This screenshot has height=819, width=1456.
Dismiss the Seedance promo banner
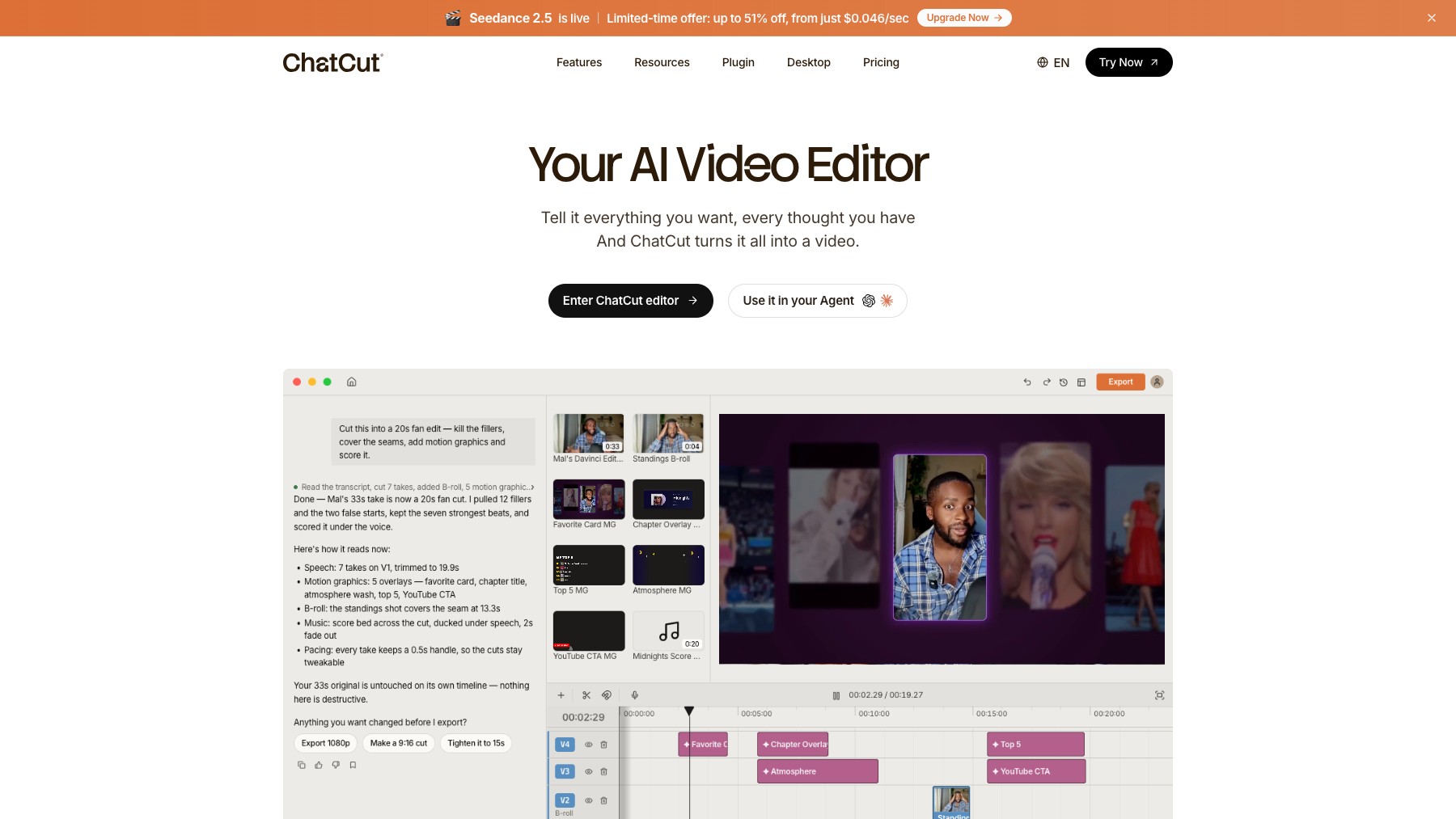coord(1432,18)
